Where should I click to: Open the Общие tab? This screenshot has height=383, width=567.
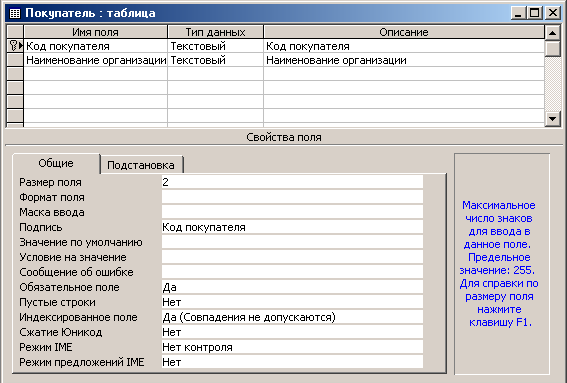[56, 163]
